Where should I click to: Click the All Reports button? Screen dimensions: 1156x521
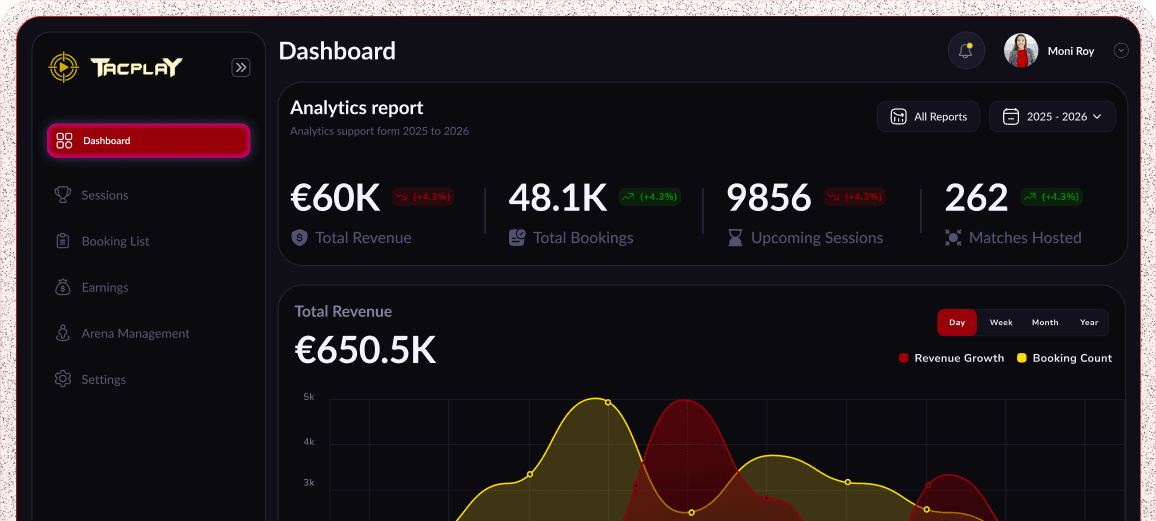coord(928,116)
